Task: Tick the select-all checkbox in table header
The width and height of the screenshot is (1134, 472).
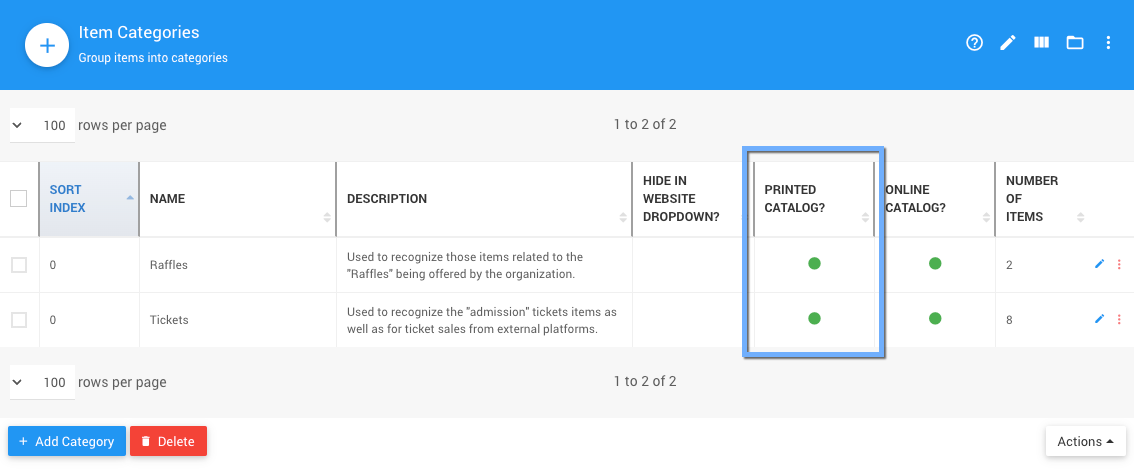Action: (19, 198)
